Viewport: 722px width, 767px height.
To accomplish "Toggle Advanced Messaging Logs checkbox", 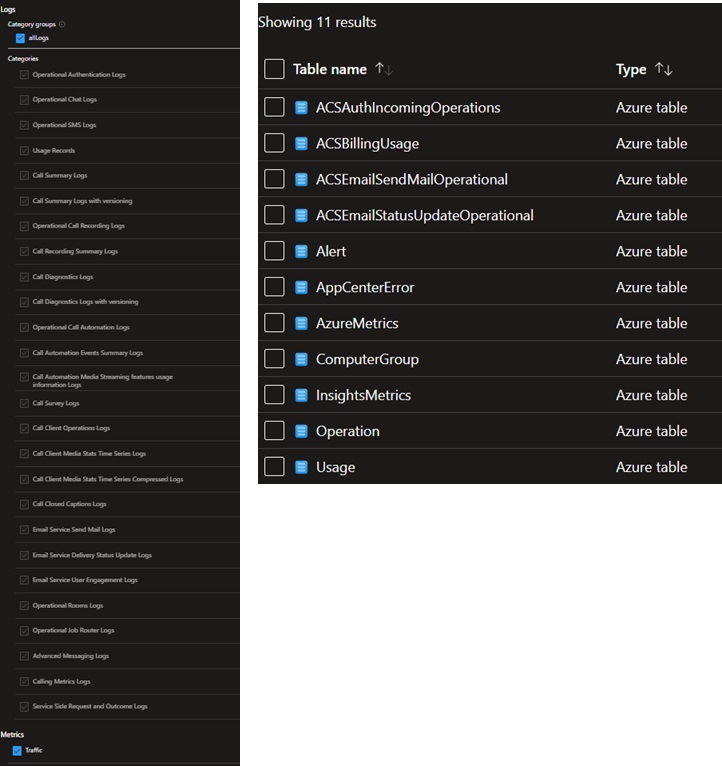I will pyautogui.click(x=24, y=656).
